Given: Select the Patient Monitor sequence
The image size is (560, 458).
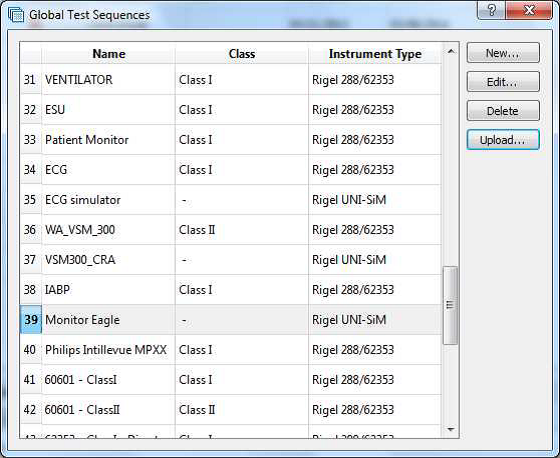Looking at the screenshot, I should point(231,140).
